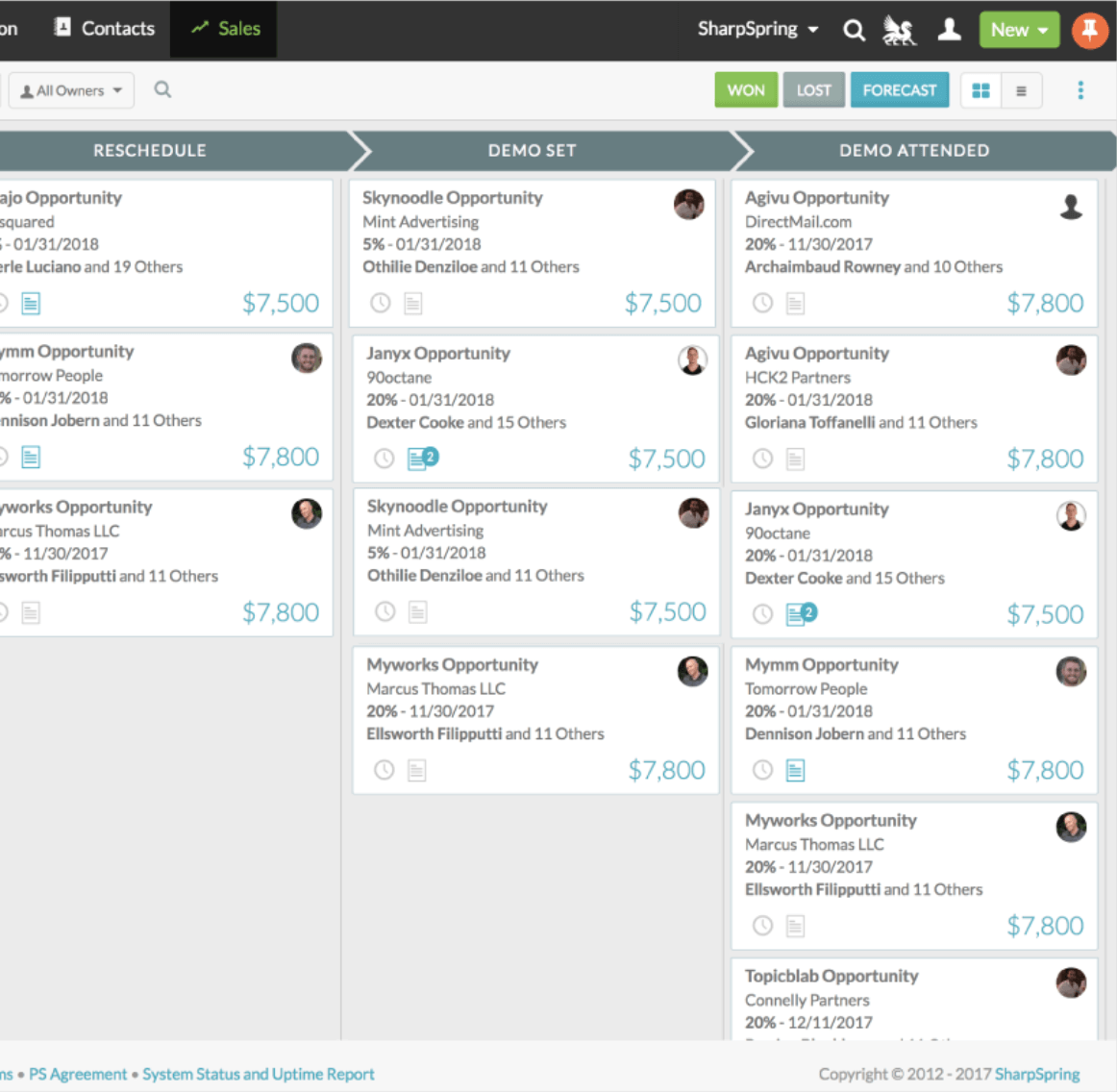Click blue notes icon on Reschedule Tomorrow People card
The image size is (1117, 1092).
[31, 457]
